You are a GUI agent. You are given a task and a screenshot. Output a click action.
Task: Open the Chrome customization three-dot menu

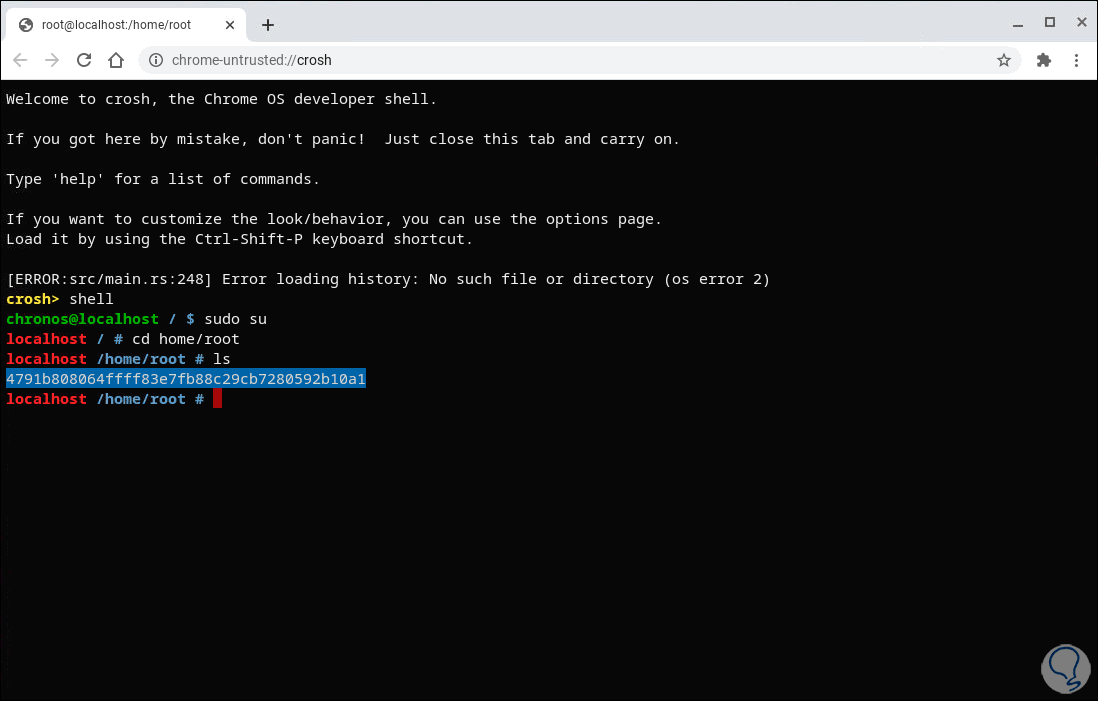(x=1077, y=60)
